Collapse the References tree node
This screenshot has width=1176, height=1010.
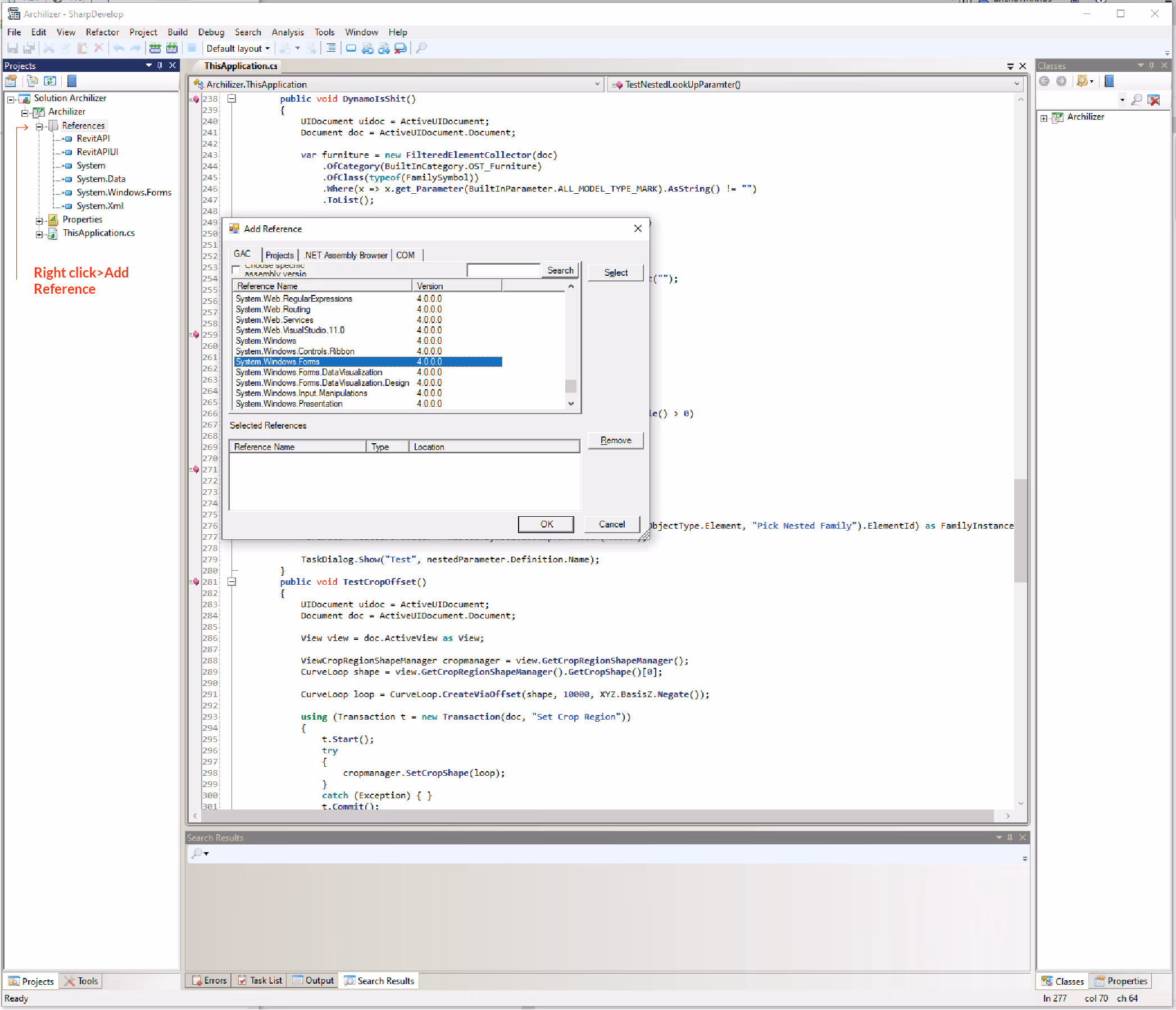[39, 126]
